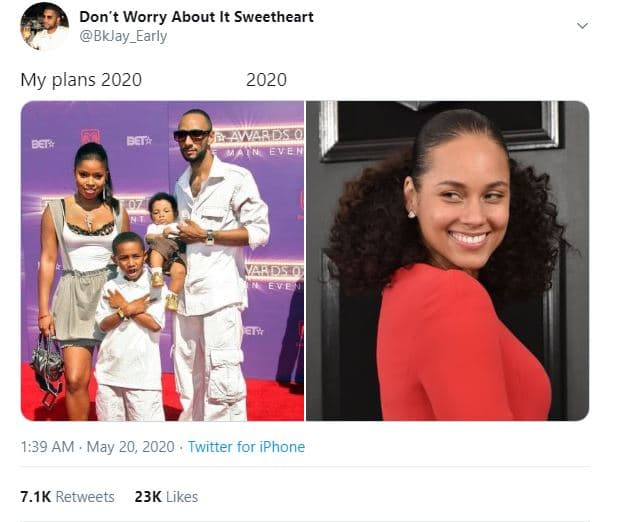
Task: View the left BET red carpet photo
Action: click(x=162, y=261)
